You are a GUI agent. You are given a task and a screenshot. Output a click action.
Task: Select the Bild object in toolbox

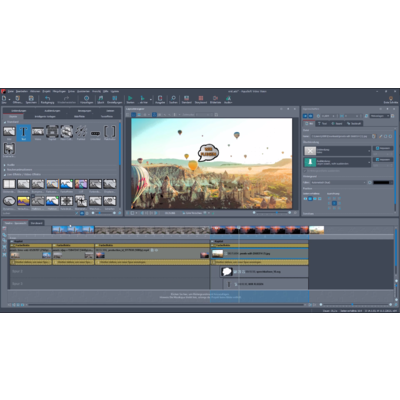pos(9,132)
